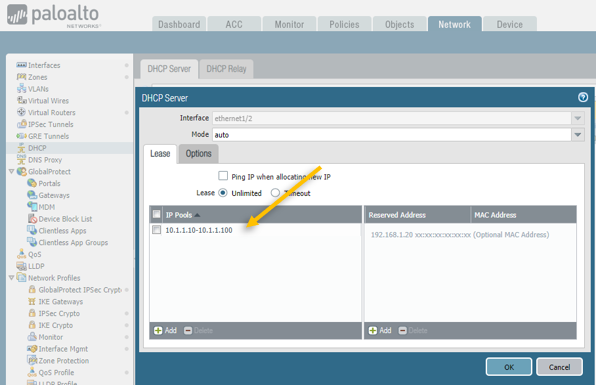Select the Lease tab
Viewport: 596px width, 385px height.
point(160,154)
